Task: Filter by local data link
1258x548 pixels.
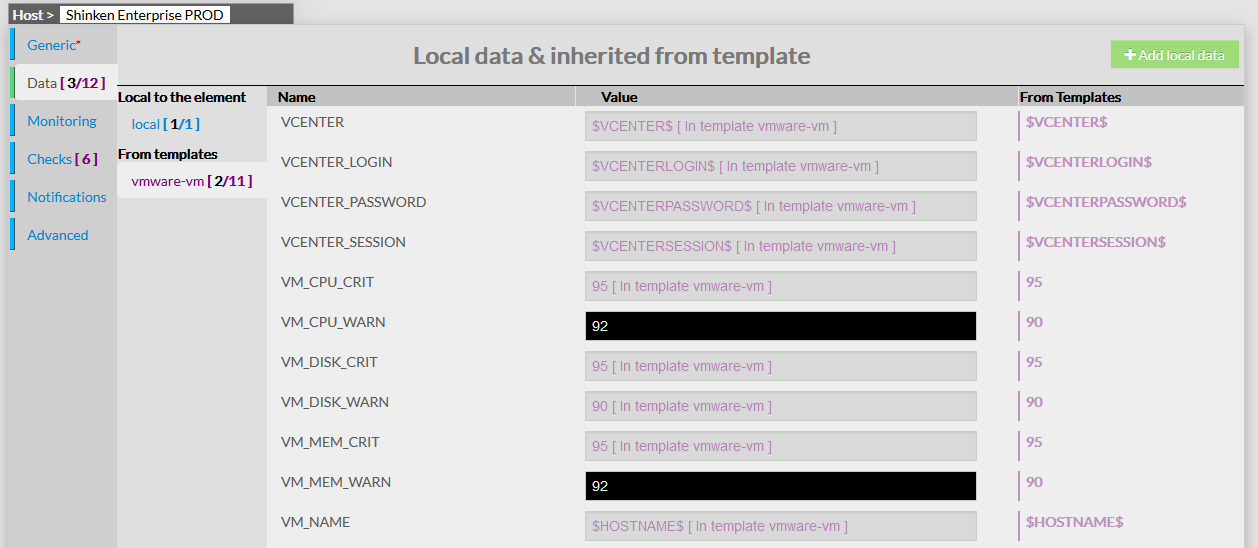Action: (165, 124)
